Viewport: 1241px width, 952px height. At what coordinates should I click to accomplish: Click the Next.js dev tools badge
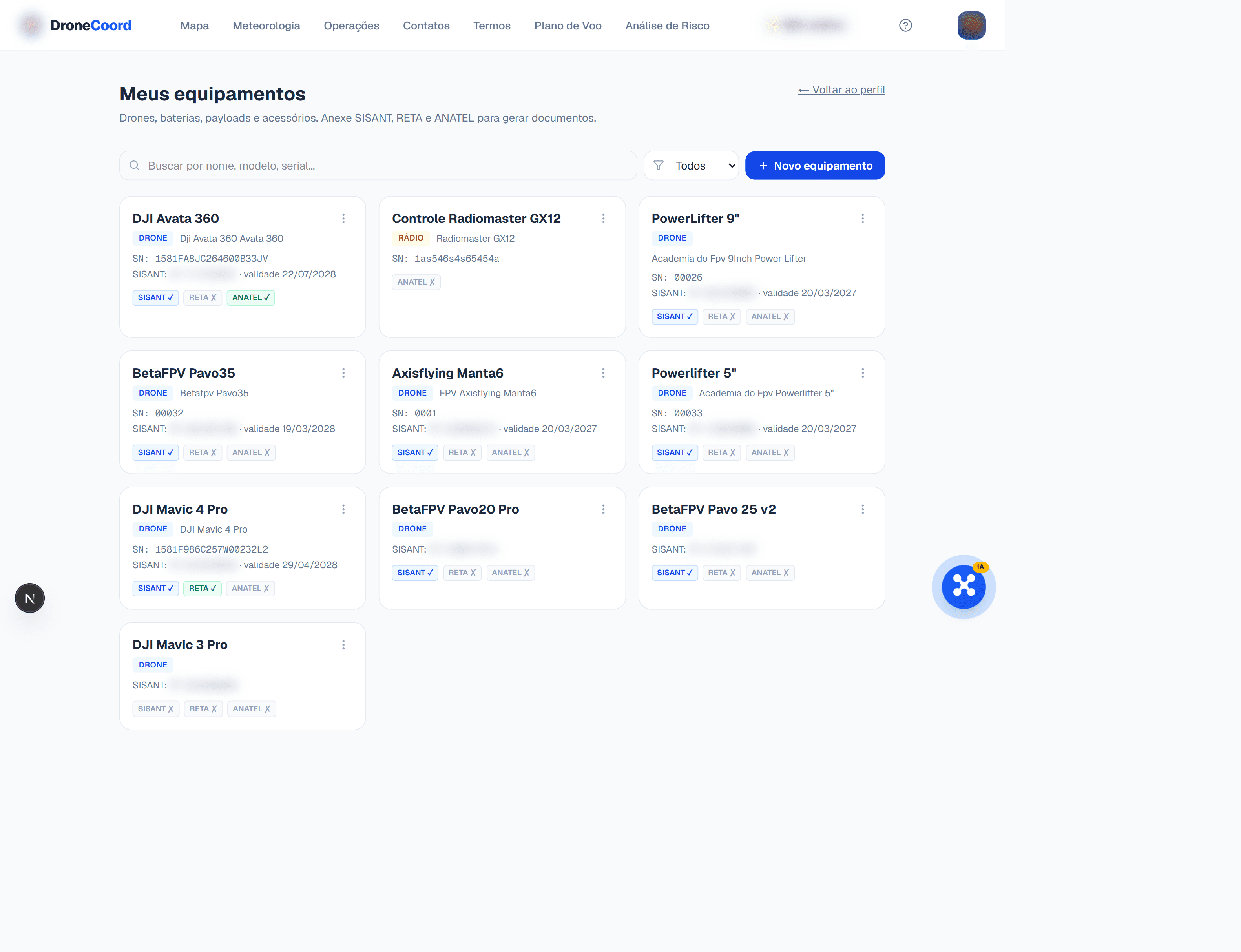click(29, 598)
